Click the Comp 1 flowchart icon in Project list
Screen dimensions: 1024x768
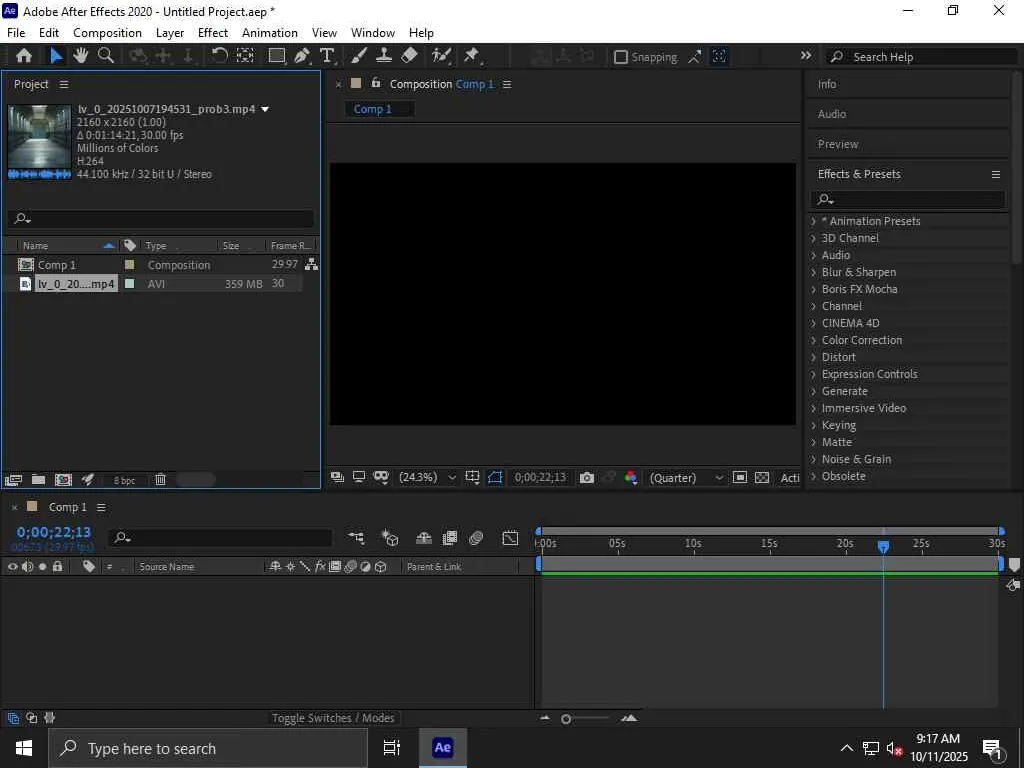click(x=312, y=264)
